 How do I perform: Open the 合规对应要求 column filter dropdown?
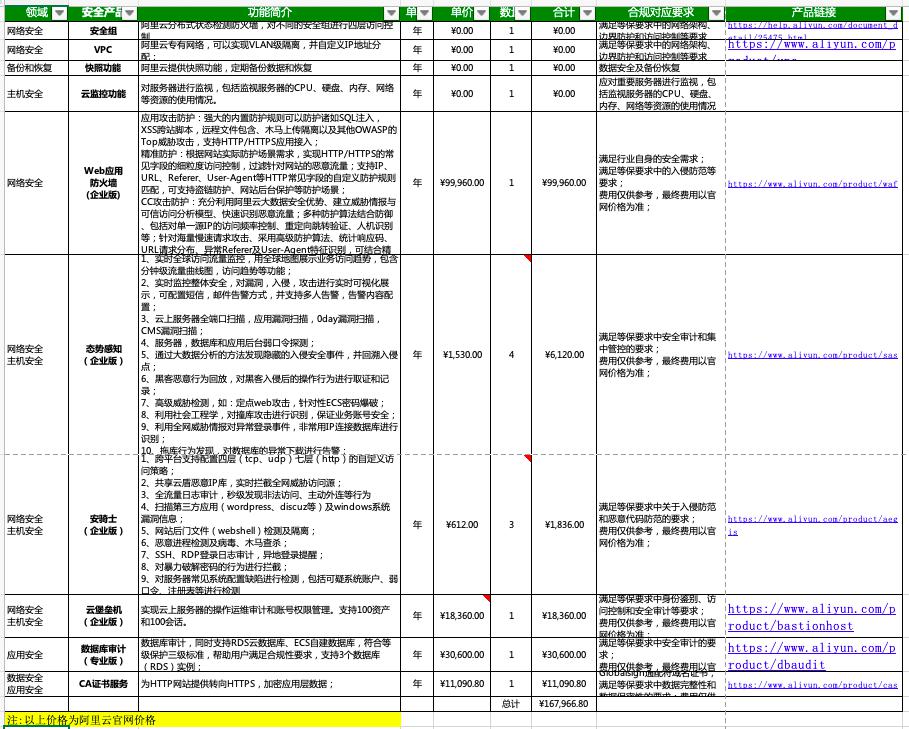(717, 13)
